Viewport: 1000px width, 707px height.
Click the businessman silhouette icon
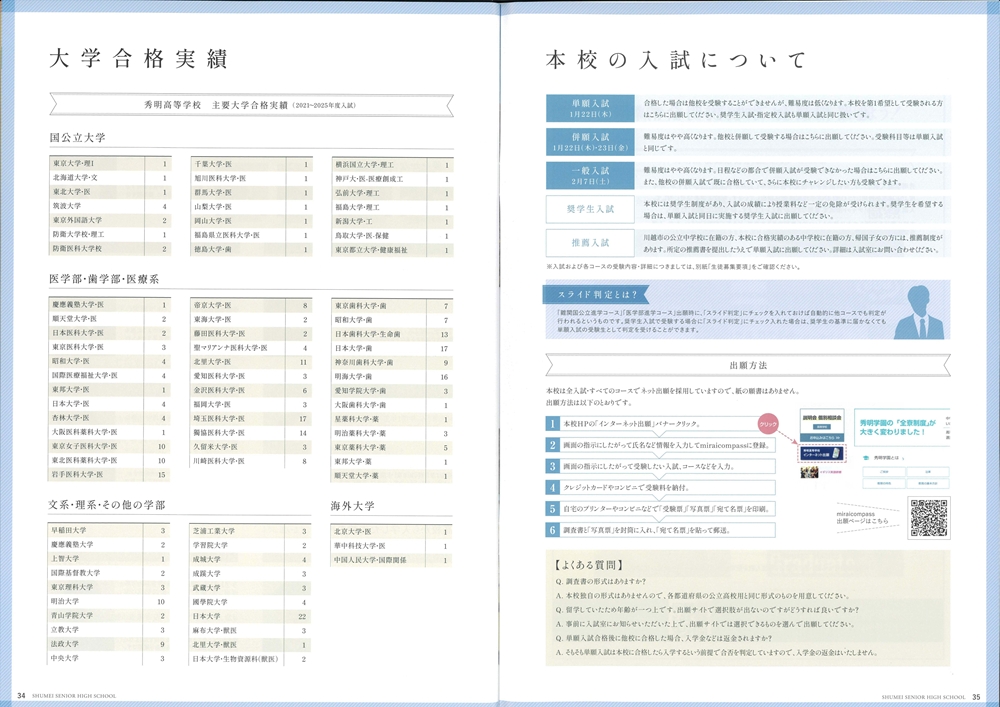point(919,312)
